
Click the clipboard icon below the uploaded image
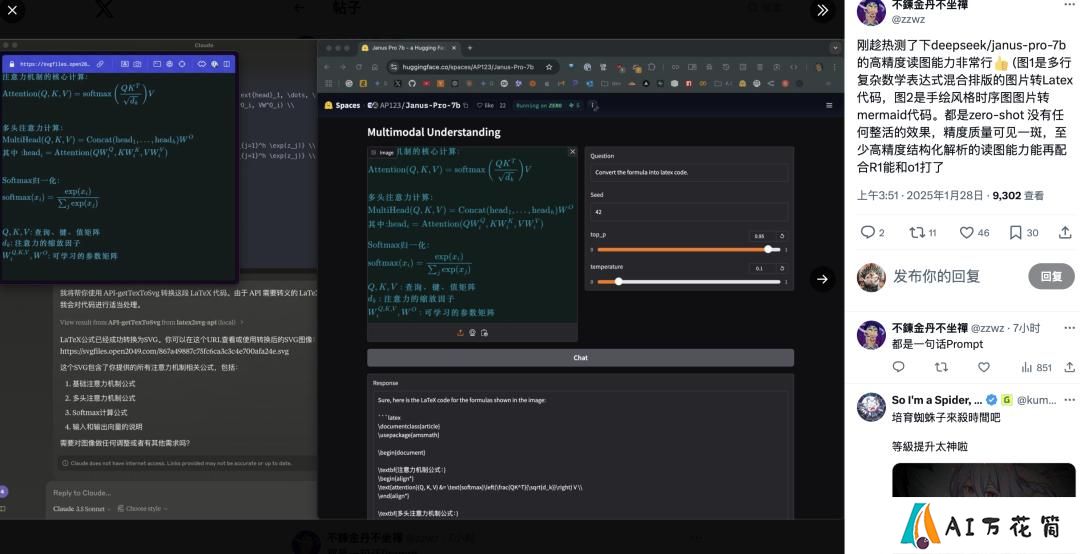484,333
